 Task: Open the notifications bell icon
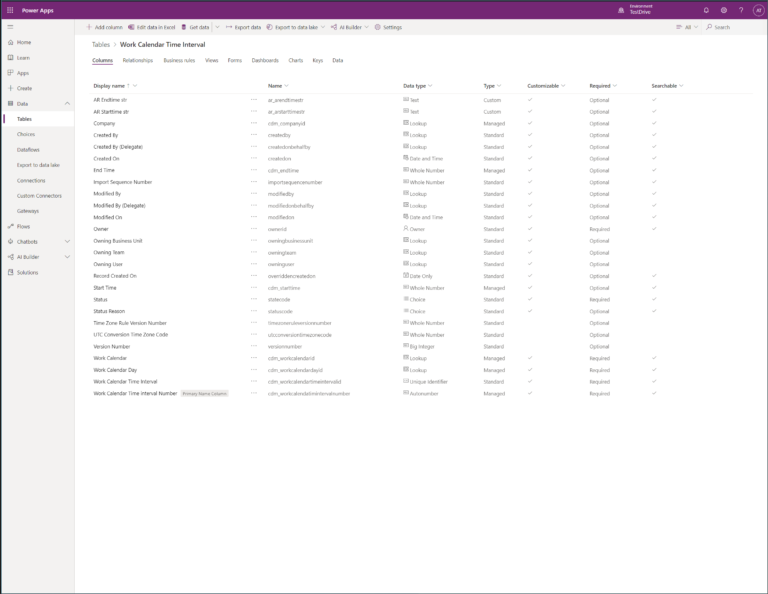pyautogui.click(x=706, y=10)
